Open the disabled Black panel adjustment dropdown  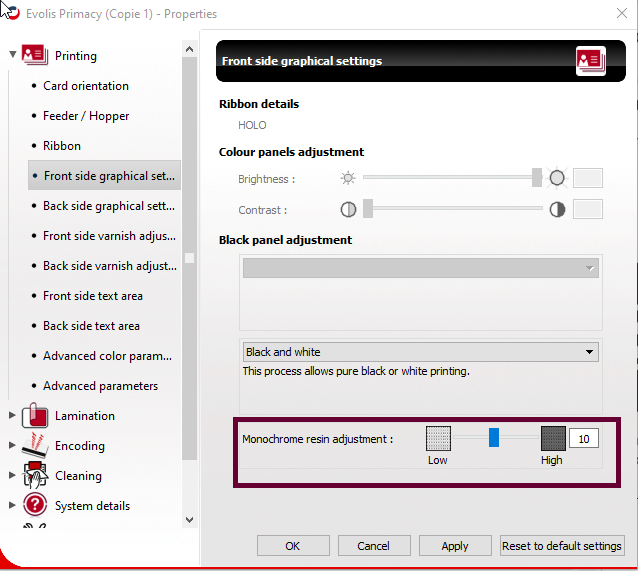[421, 268]
